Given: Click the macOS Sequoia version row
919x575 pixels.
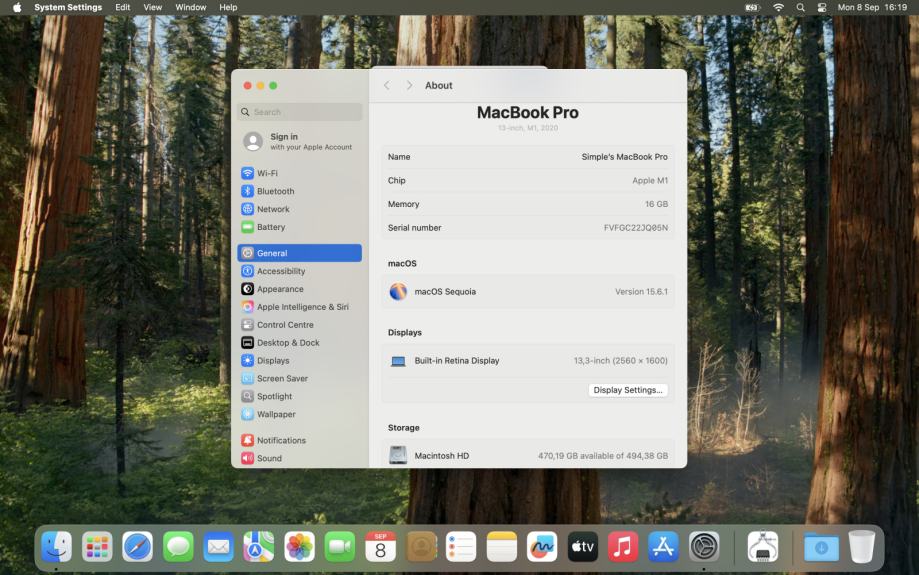Looking at the screenshot, I should (x=527, y=292).
